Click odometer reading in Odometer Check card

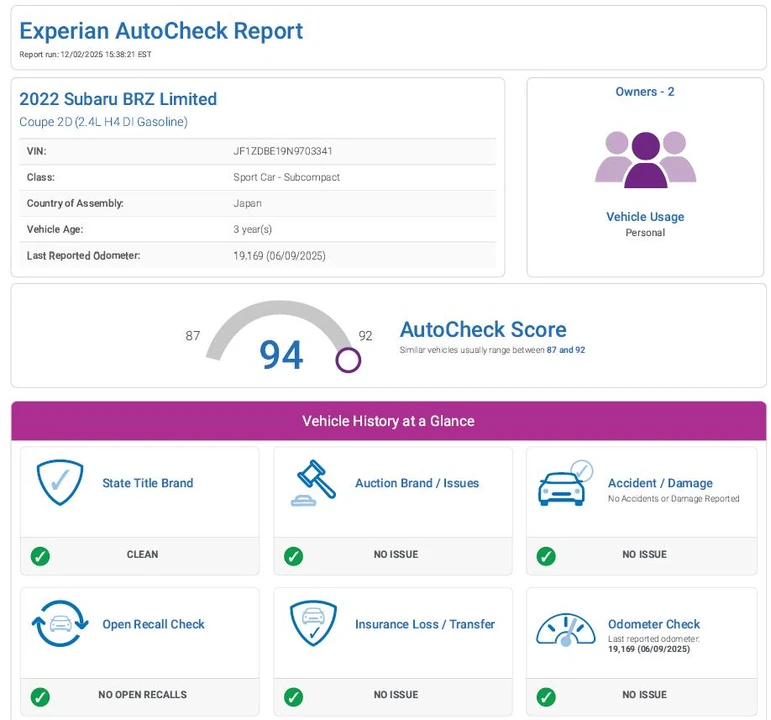[649, 649]
